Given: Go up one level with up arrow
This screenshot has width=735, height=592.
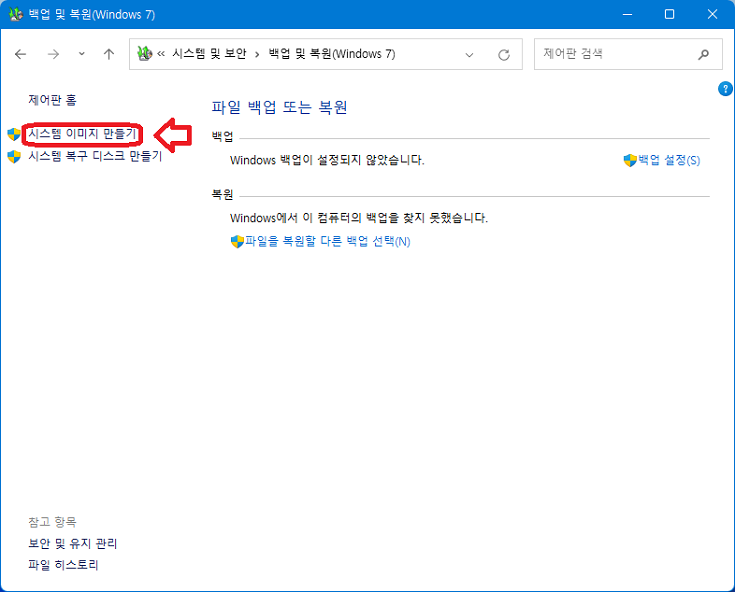Looking at the screenshot, I should pyautogui.click(x=109, y=54).
